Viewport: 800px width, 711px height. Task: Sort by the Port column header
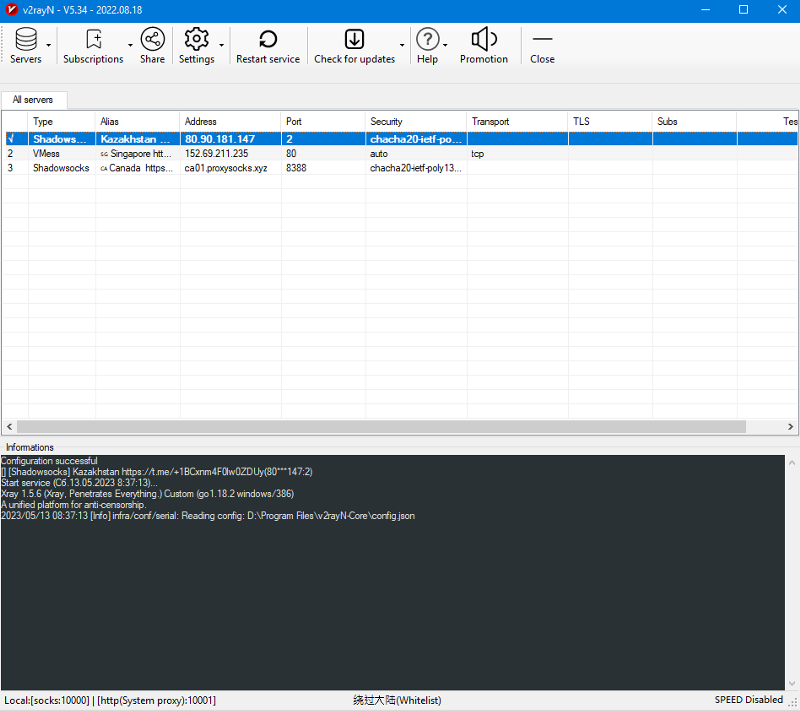point(323,121)
